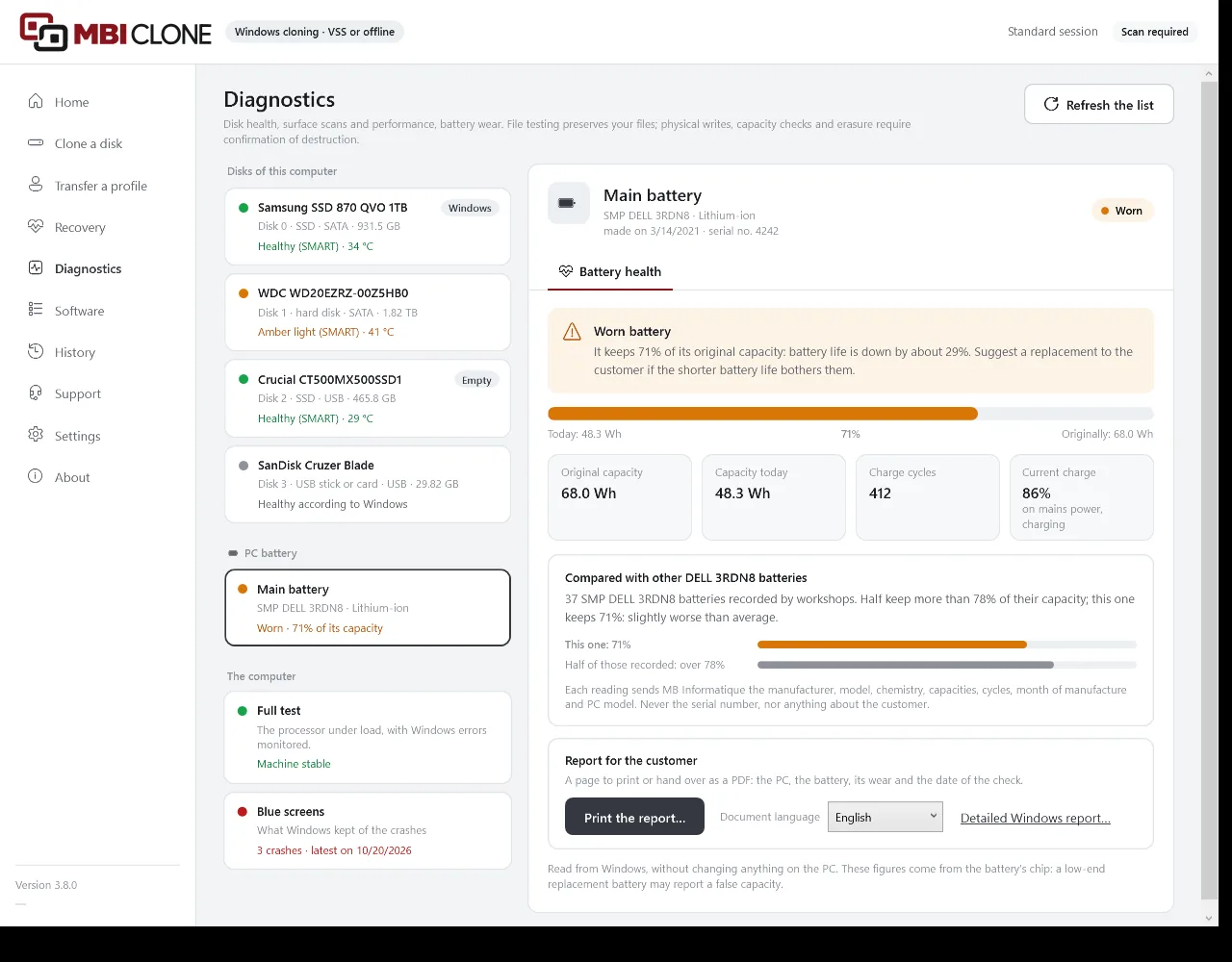The height and width of the screenshot is (962, 1232).
Task: Click 'Half of those recorded: over 78%' bar
Action: point(947,665)
